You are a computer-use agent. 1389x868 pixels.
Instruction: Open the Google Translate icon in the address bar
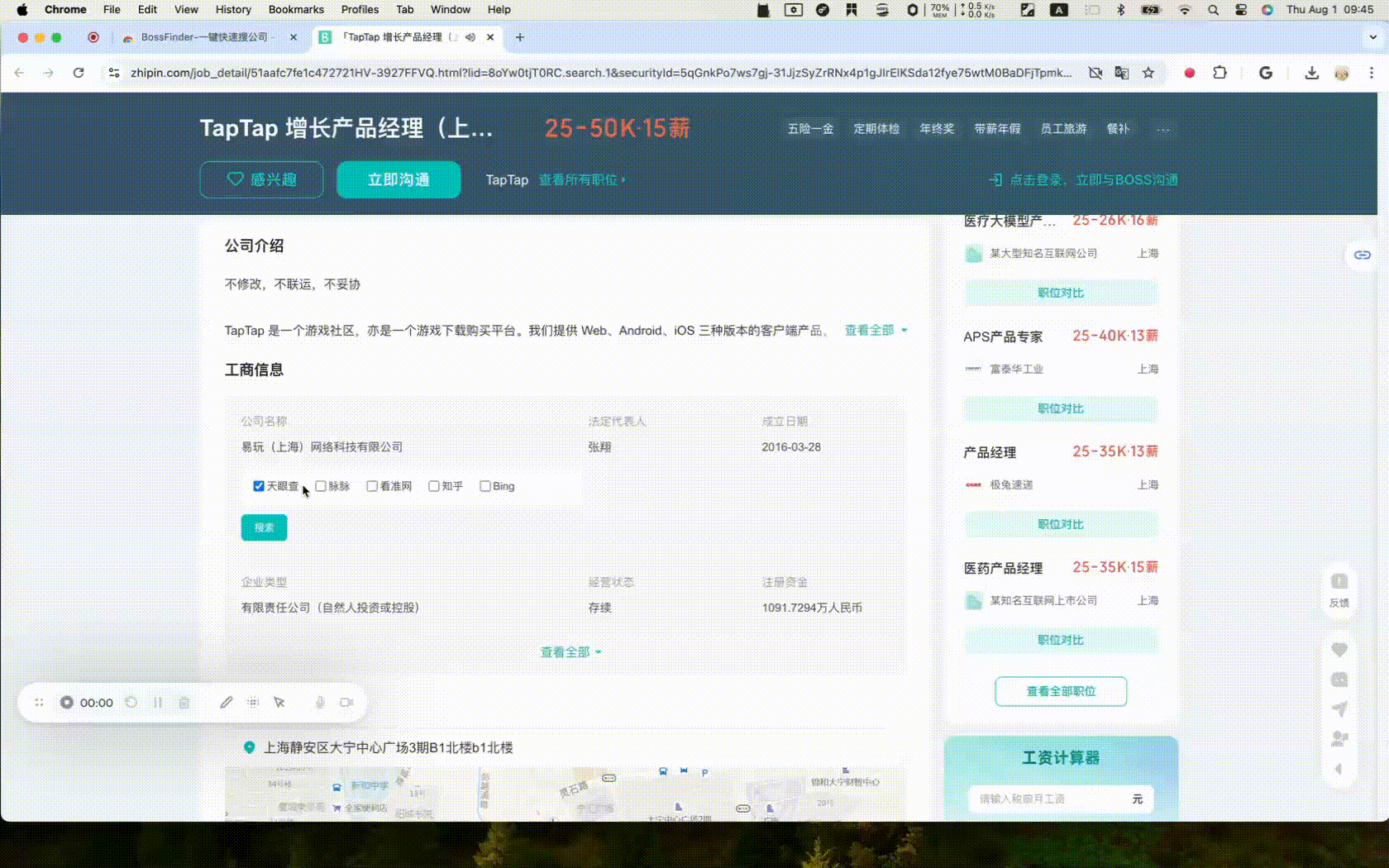1122,73
